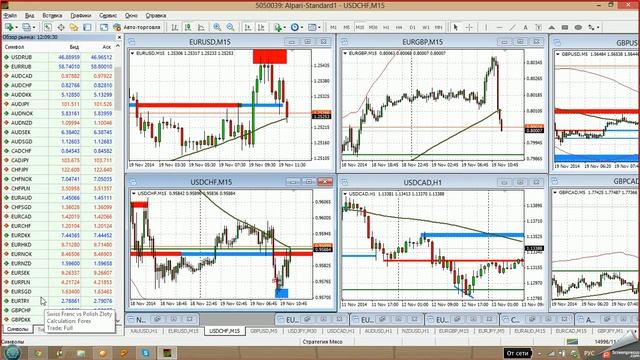
Task: Open the Templates toolbar icon
Action: (312, 27)
